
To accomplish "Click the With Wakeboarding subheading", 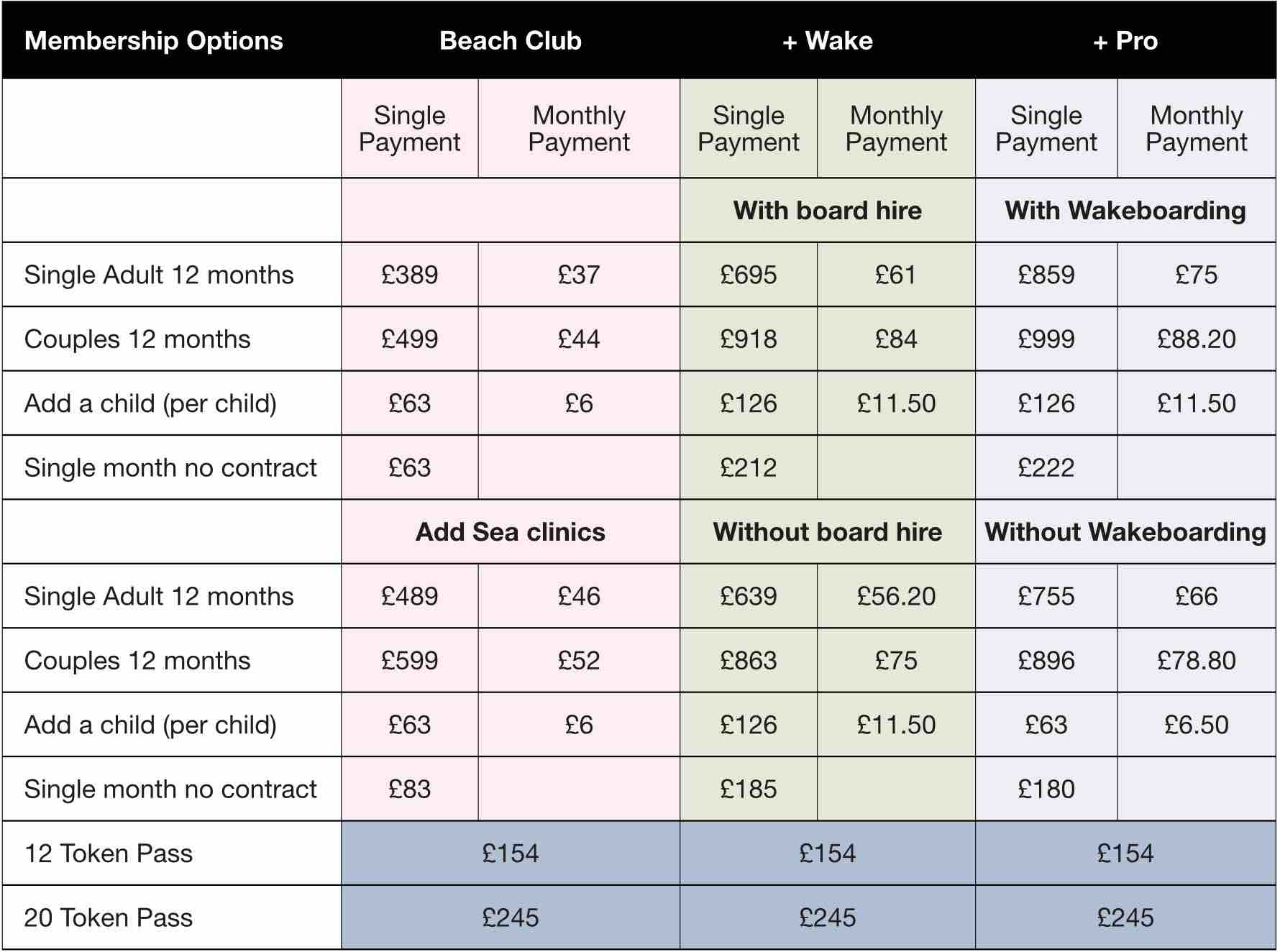I will pos(1125,211).
